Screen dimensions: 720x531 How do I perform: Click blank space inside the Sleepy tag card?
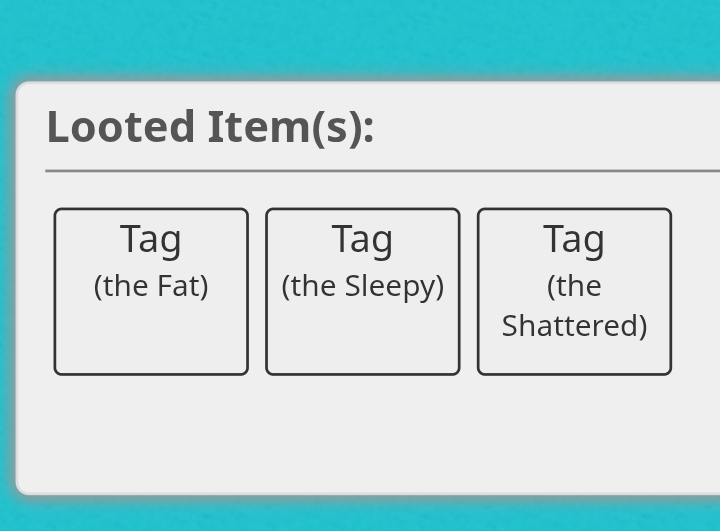pyautogui.click(x=363, y=340)
